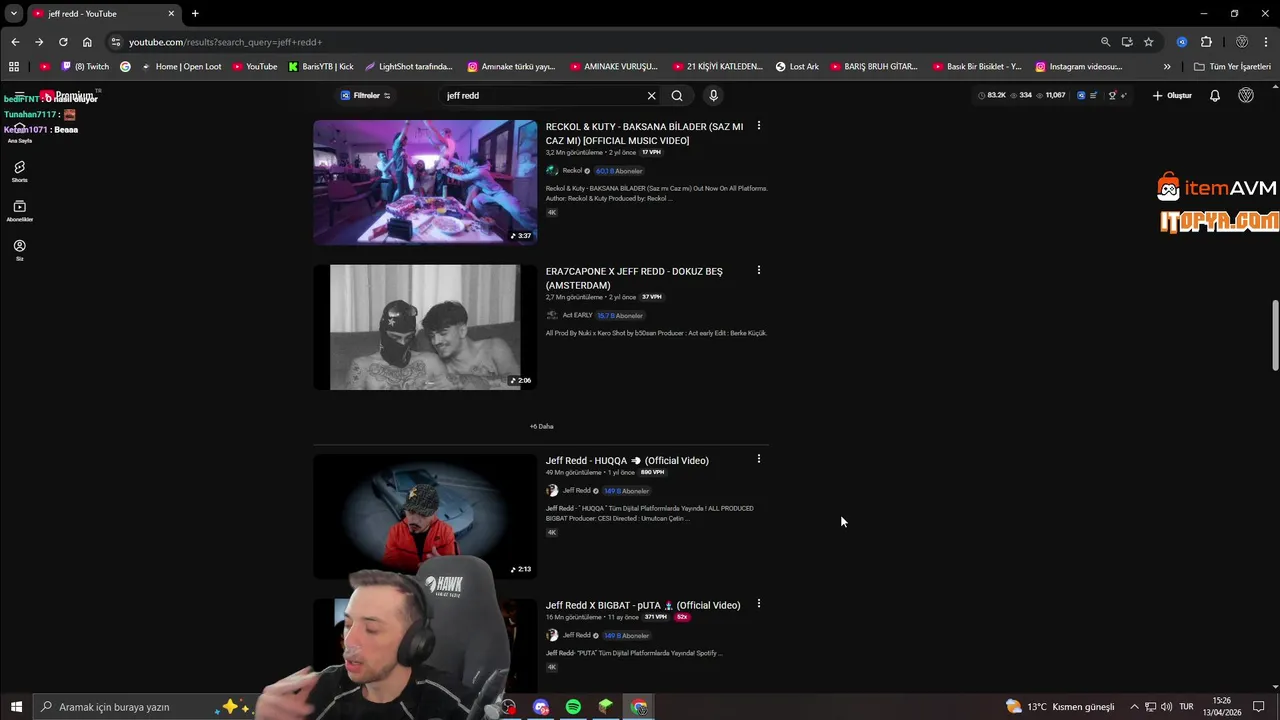Visit the Reckol channel link
This screenshot has width=1280, height=720.
pyautogui.click(x=572, y=171)
